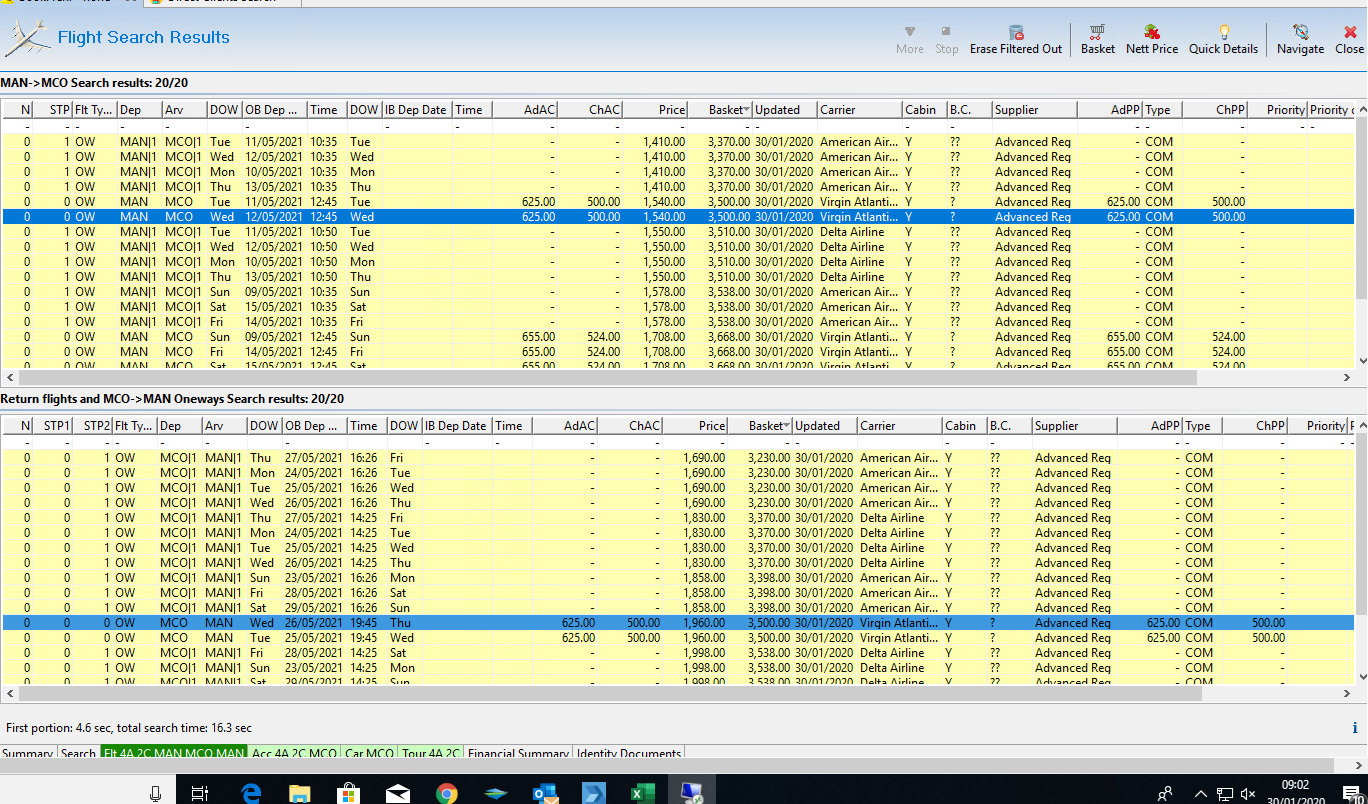Open Google Chrome from the taskbar

click(x=447, y=793)
